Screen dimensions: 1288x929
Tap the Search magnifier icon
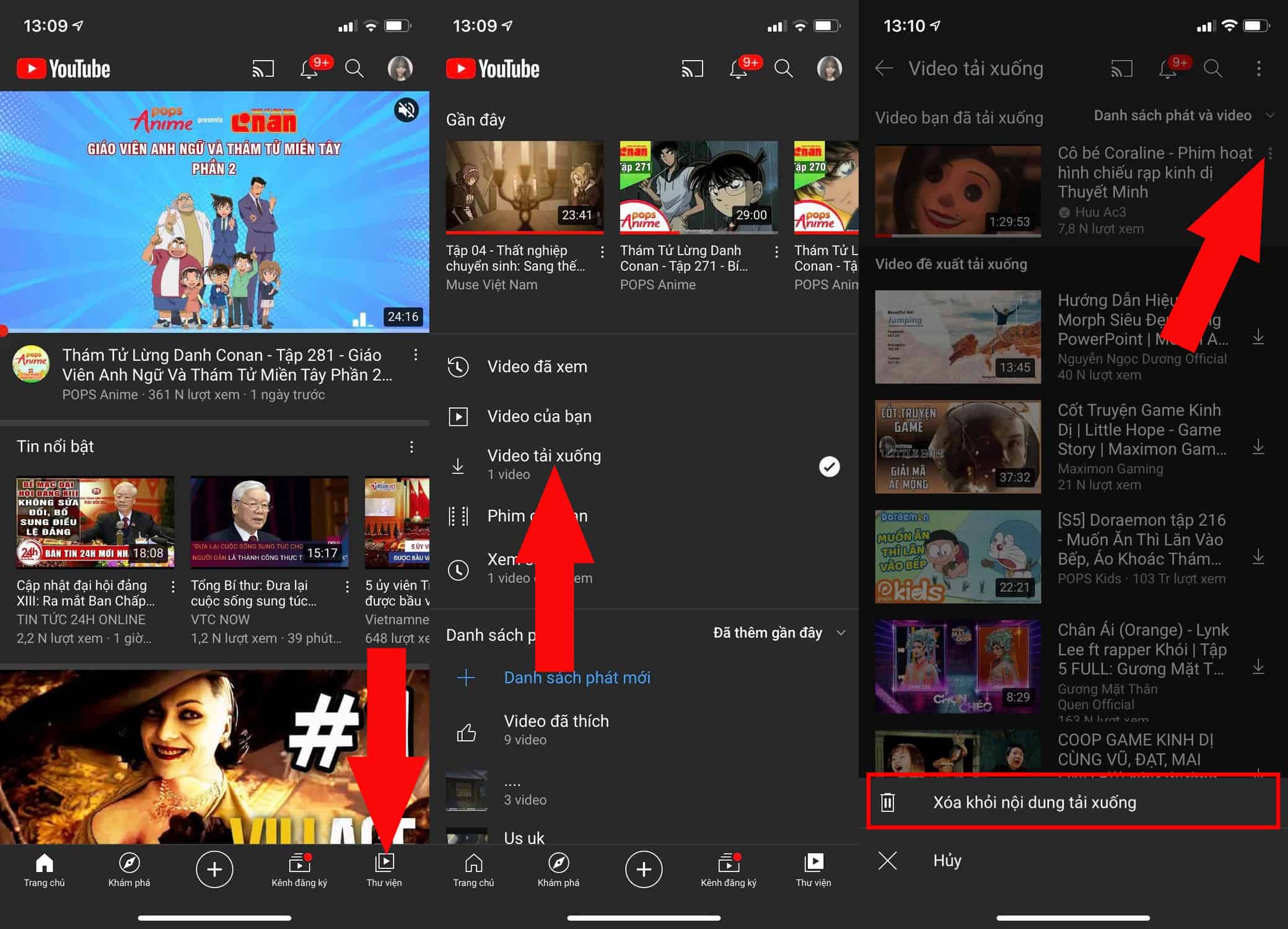354,69
